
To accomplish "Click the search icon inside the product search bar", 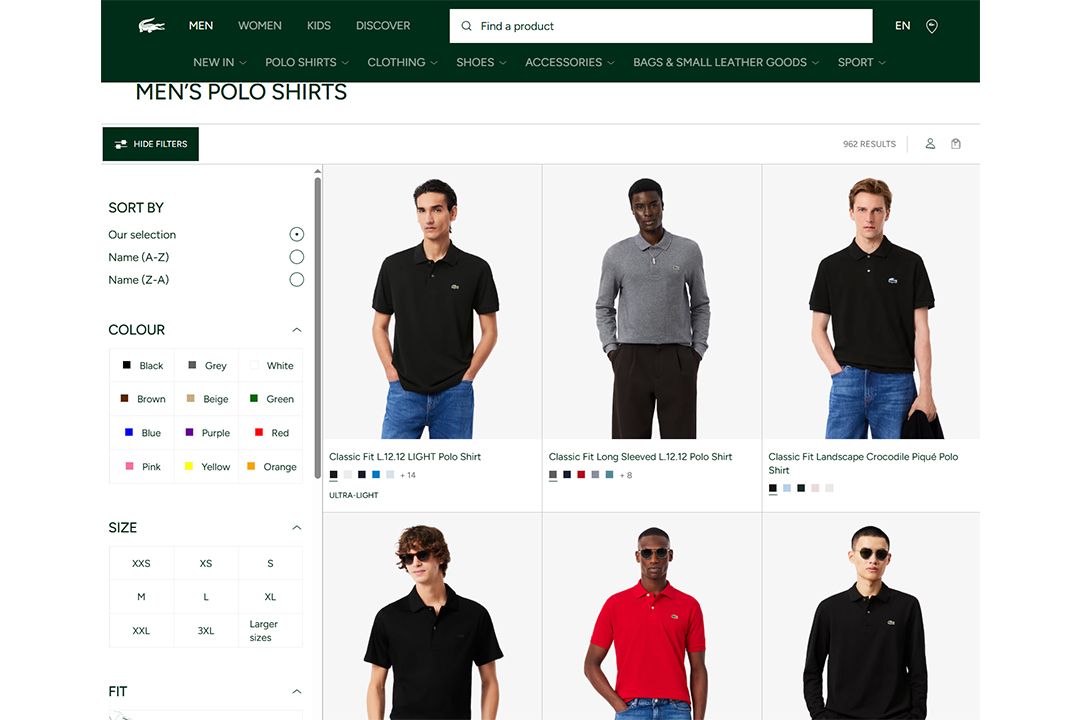I will pyautogui.click(x=466, y=26).
